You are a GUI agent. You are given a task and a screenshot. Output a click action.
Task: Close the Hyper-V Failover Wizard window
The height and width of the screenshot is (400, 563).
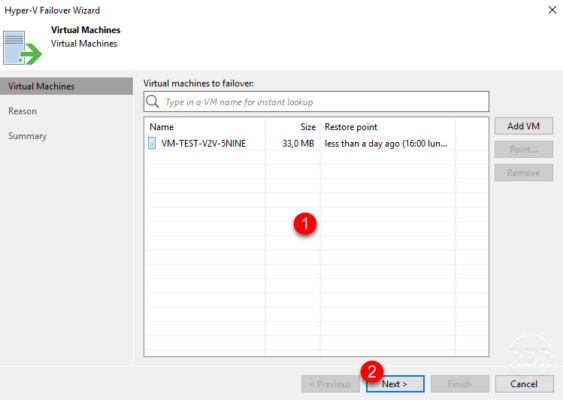point(552,10)
